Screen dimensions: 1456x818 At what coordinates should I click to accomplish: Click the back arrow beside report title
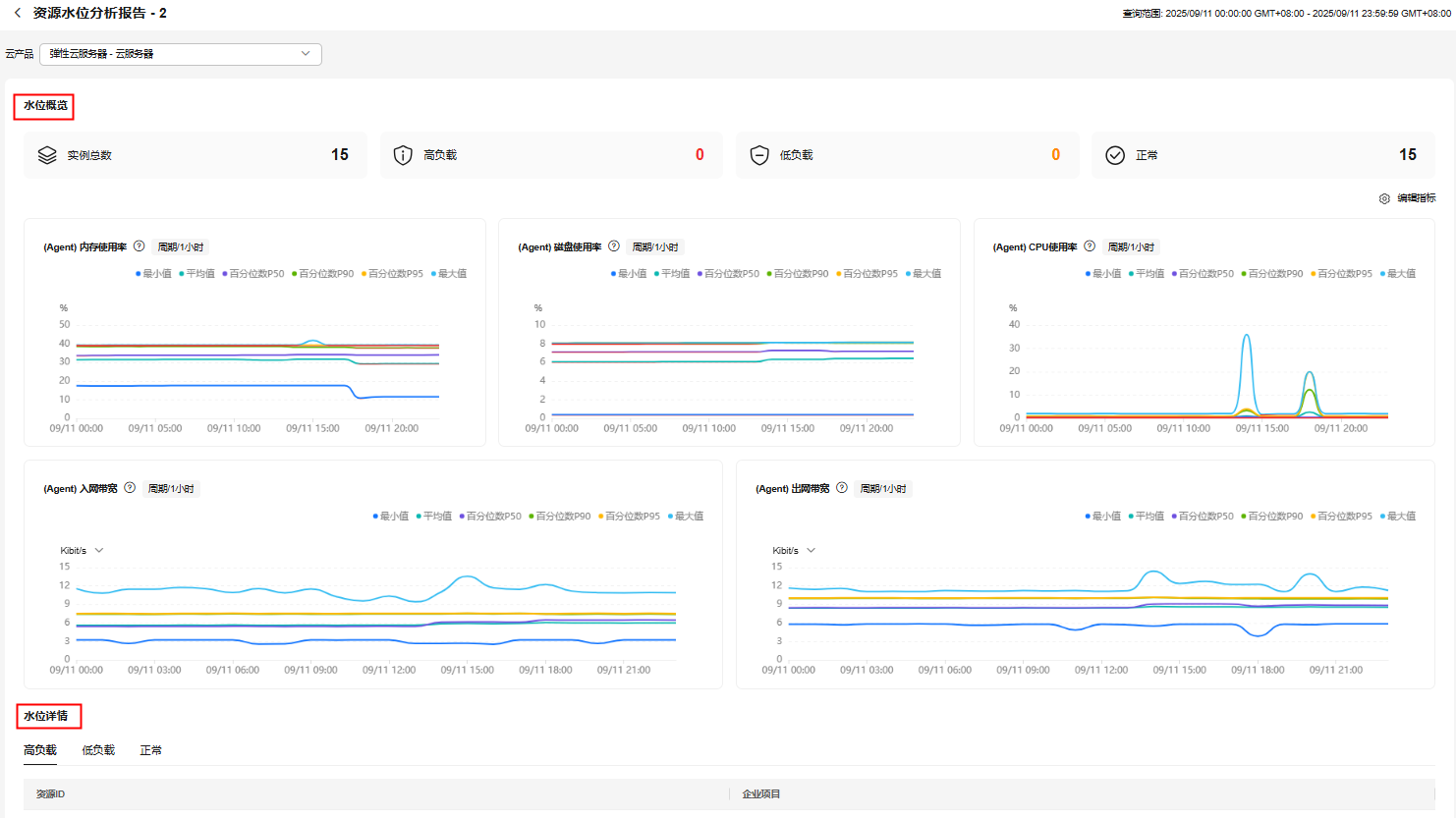point(18,13)
